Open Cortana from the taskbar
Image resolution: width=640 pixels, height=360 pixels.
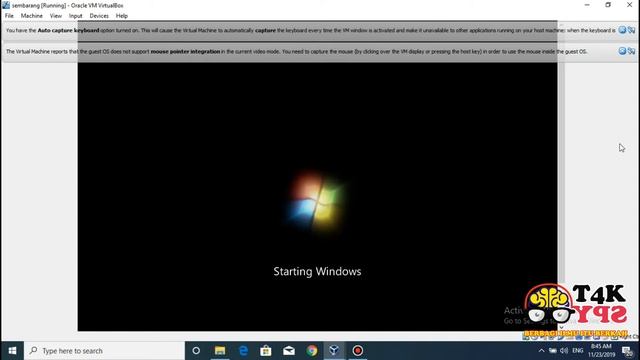click(x=196, y=351)
